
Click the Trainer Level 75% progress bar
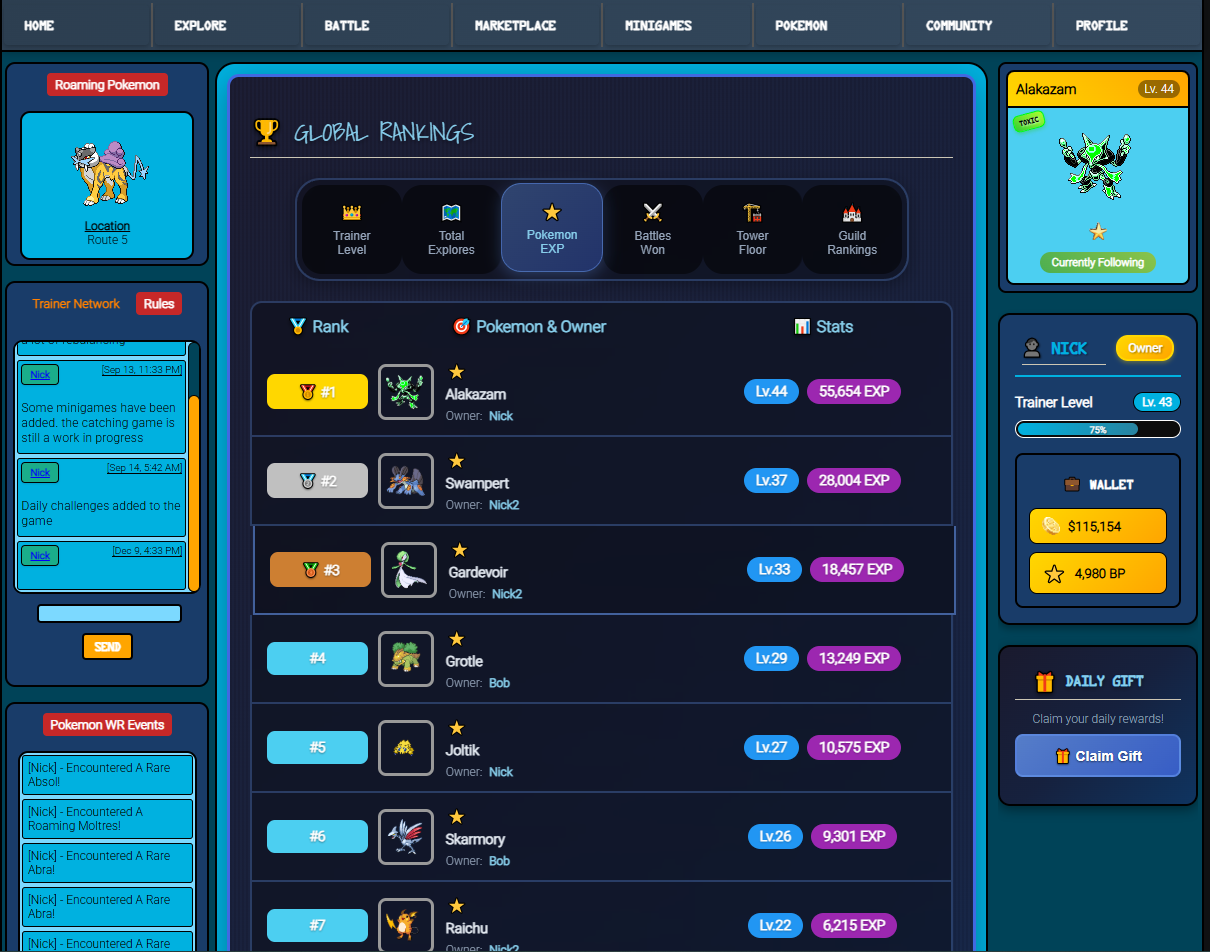pos(1097,429)
